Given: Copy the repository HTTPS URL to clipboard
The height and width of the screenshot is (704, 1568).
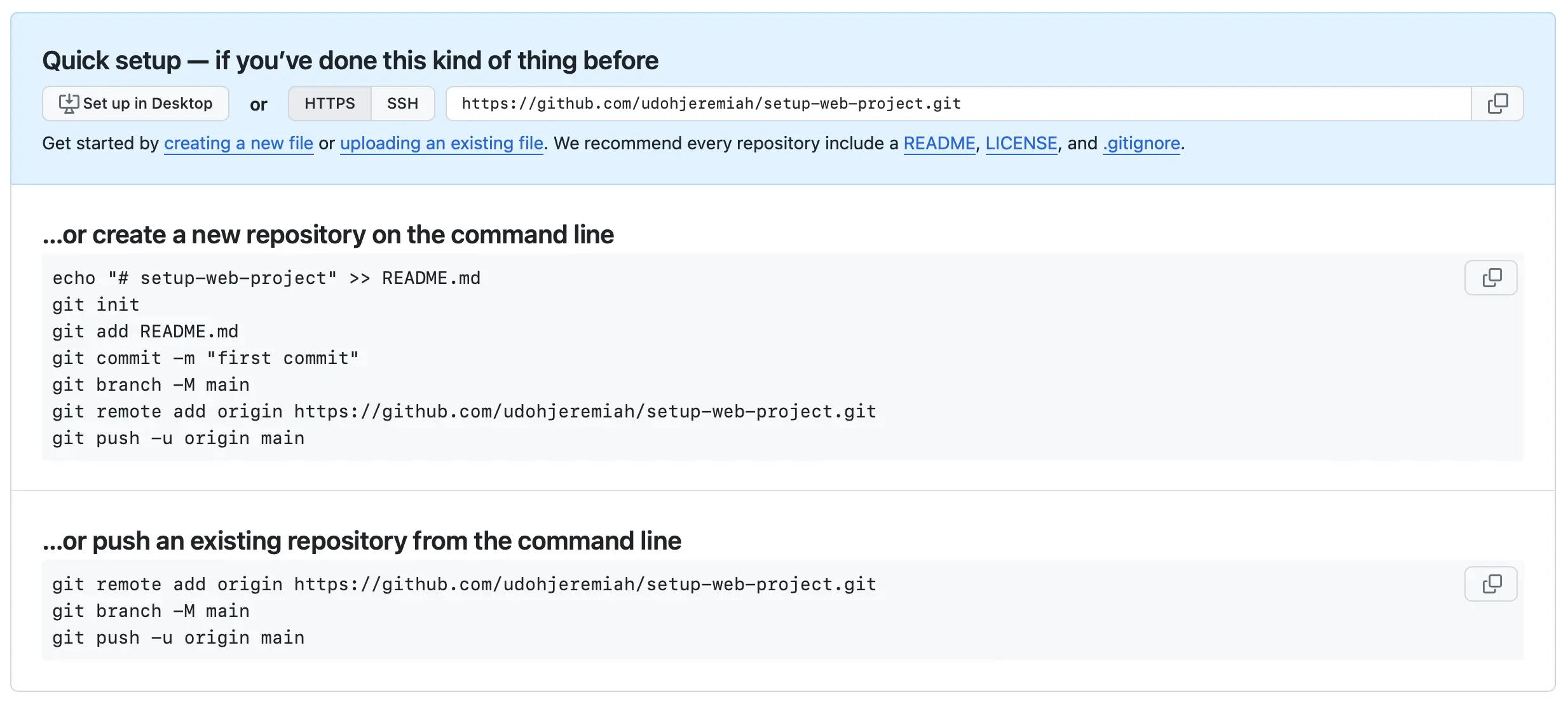Looking at the screenshot, I should (1497, 104).
